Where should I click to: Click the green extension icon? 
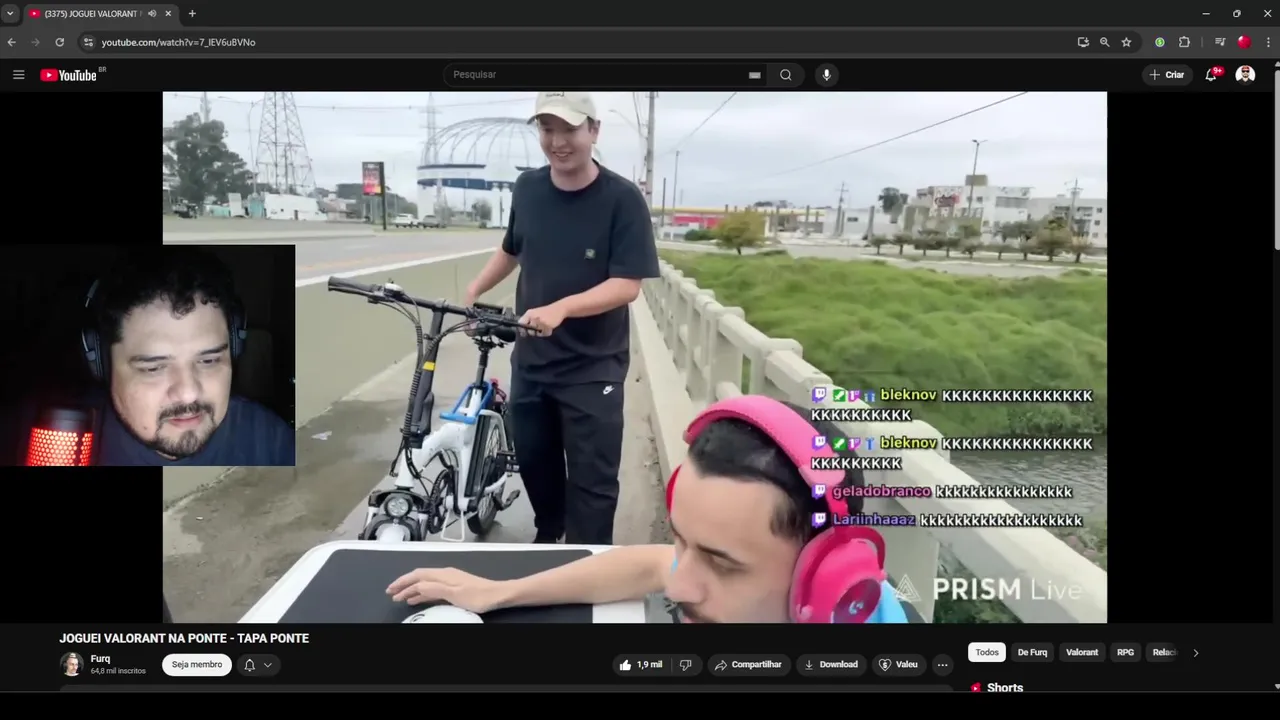pos(1160,42)
